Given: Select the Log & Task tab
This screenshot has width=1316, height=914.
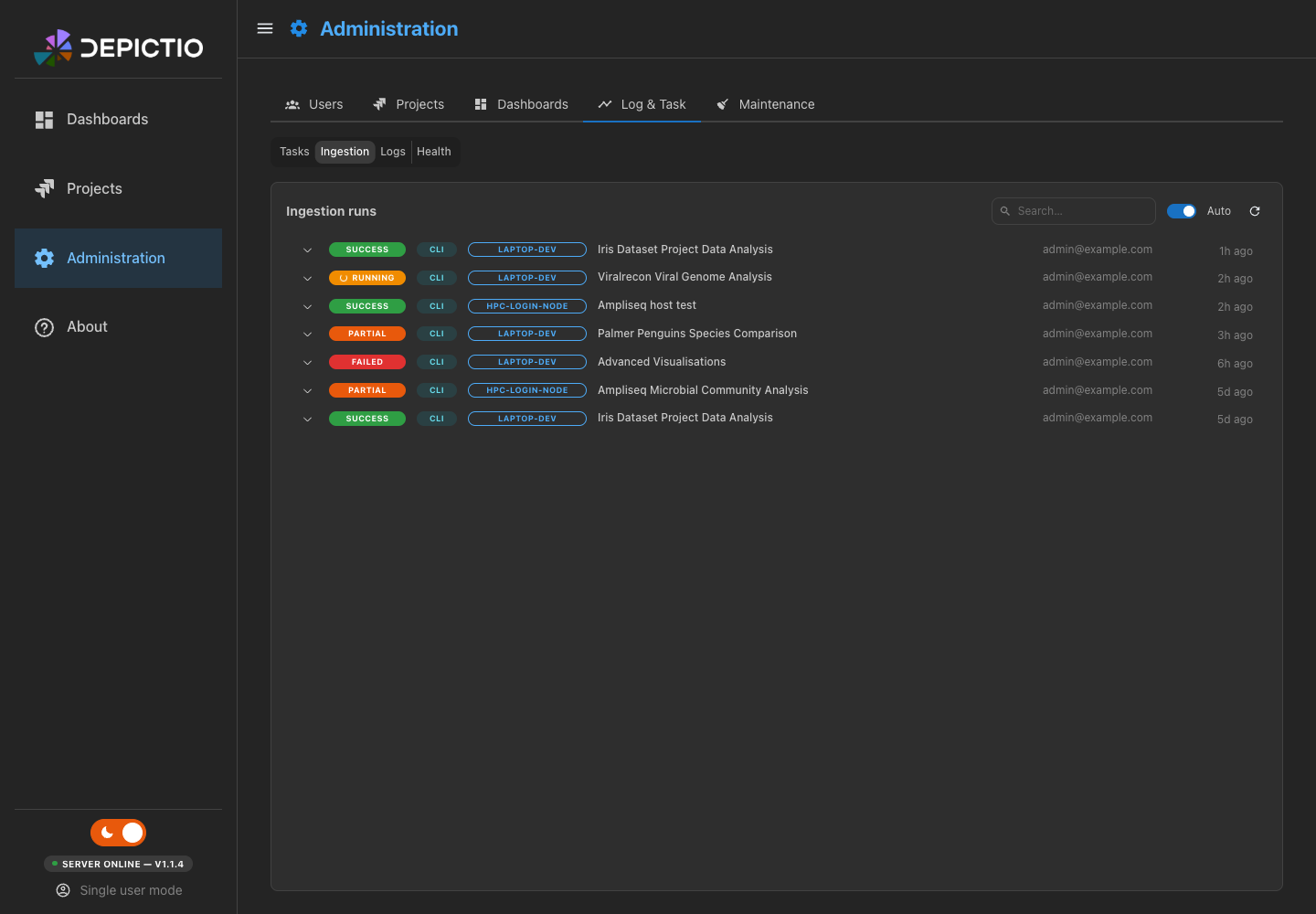Looking at the screenshot, I should (x=642, y=104).
